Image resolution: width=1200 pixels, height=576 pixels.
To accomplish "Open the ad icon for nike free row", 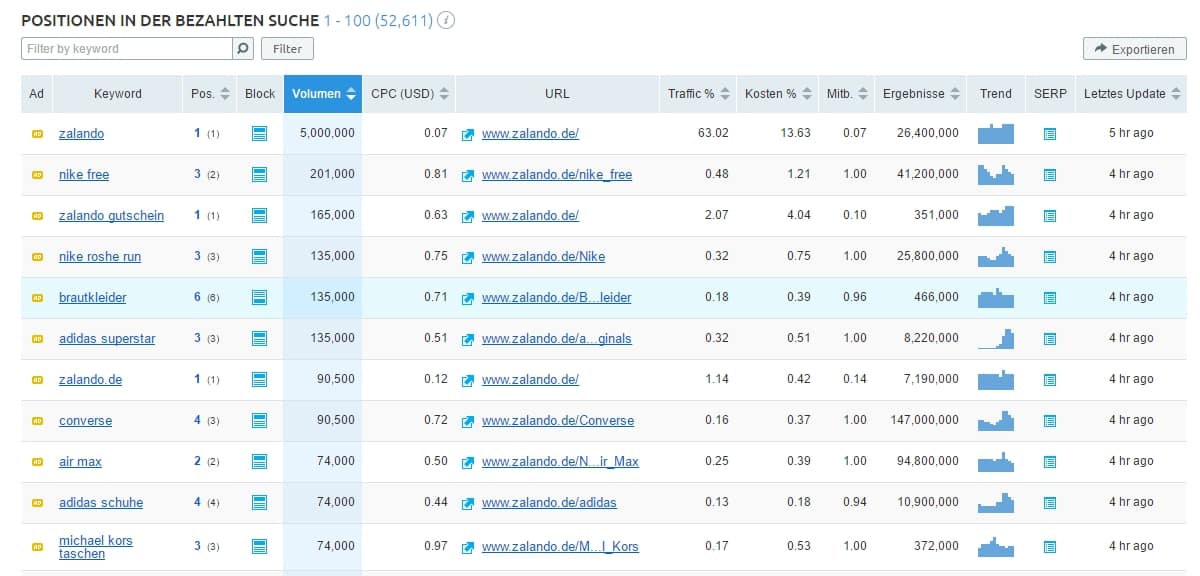I will pyautogui.click(x=37, y=174).
